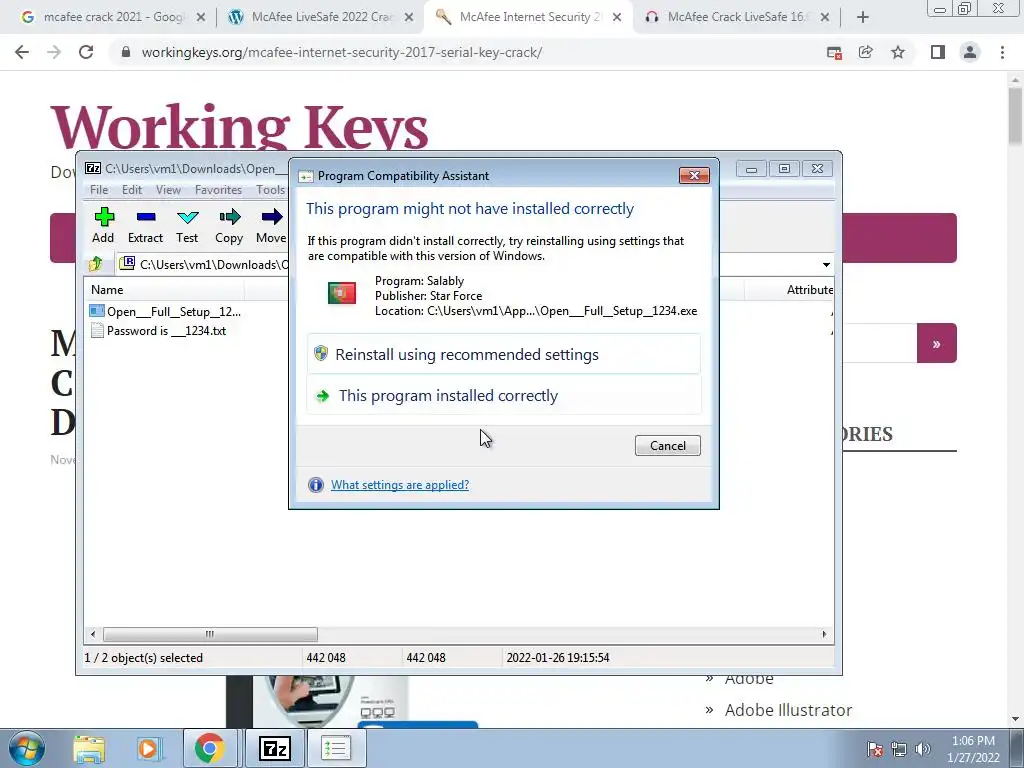The width and height of the screenshot is (1024, 768).
Task: Click the Chrome taskbar icon
Action: 209,748
